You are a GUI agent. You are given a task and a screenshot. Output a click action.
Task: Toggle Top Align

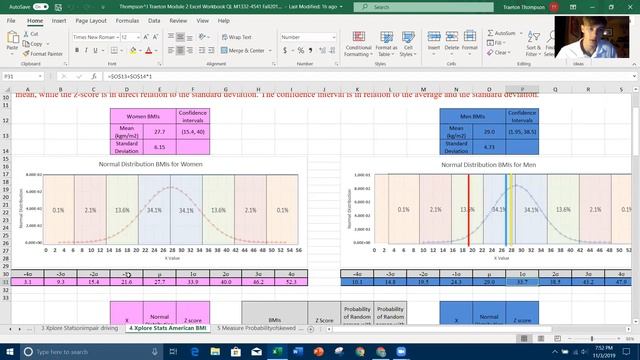pyautogui.click(x=171, y=37)
